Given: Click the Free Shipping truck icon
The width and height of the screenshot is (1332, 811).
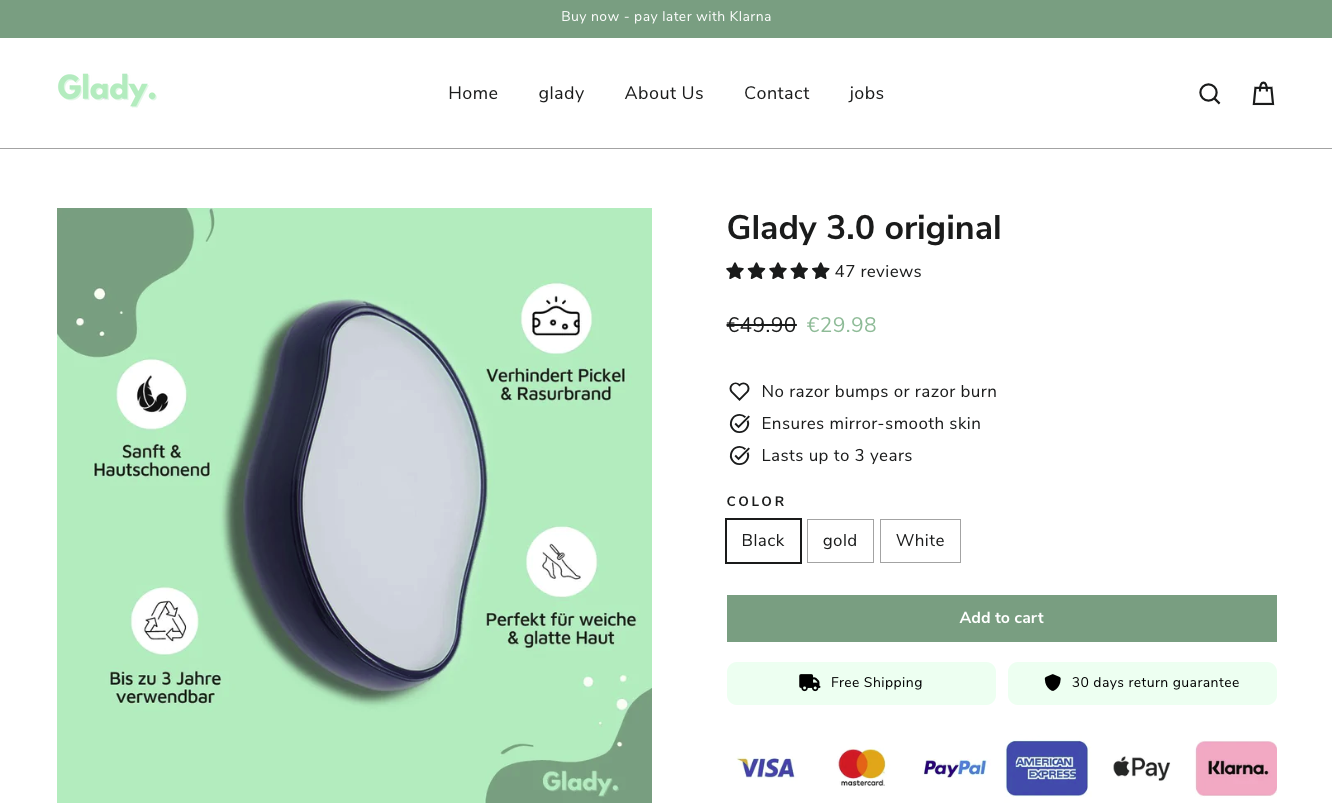Looking at the screenshot, I should (x=808, y=682).
